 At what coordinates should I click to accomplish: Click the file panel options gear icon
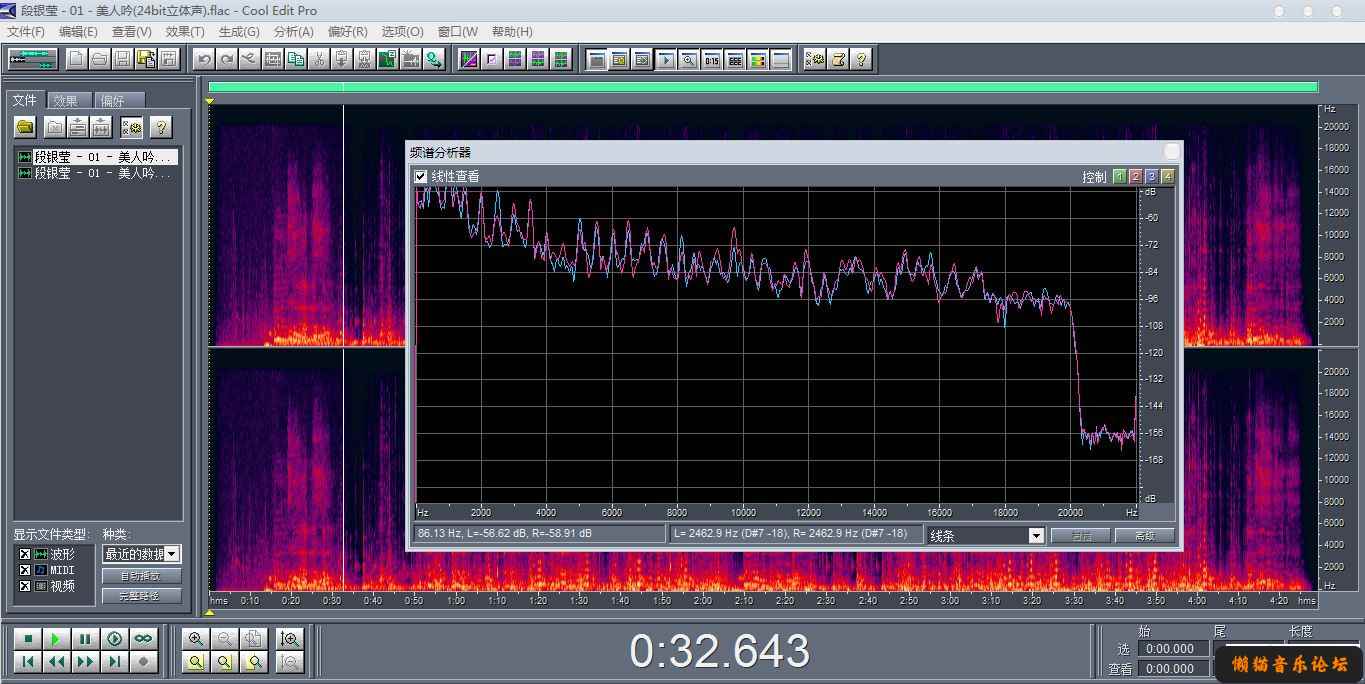(x=132, y=127)
